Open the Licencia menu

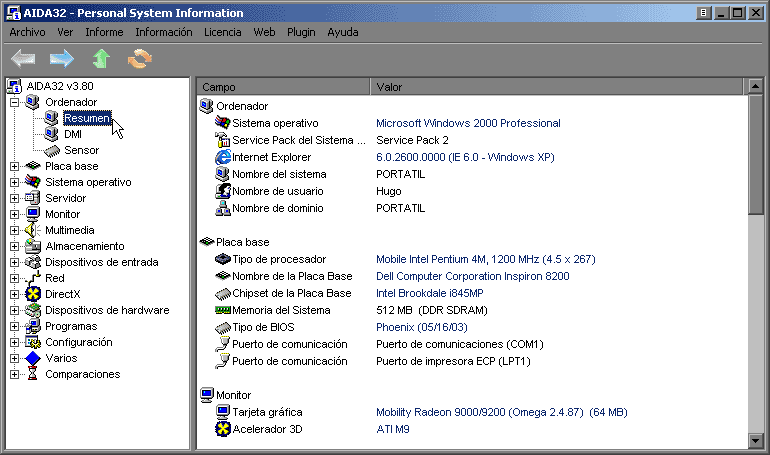pyautogui.click(x=222, y=32)
